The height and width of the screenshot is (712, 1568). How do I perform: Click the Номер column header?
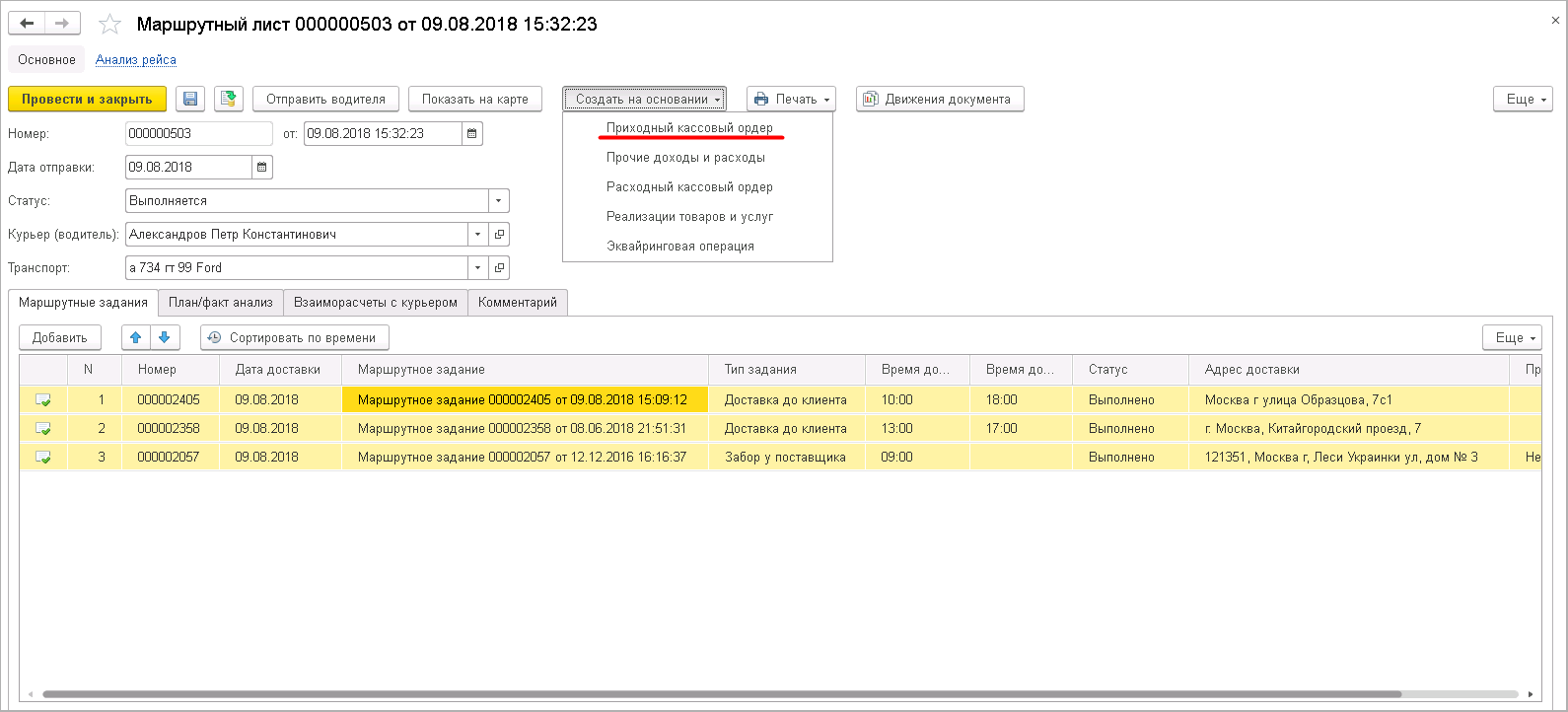[171, 370]
